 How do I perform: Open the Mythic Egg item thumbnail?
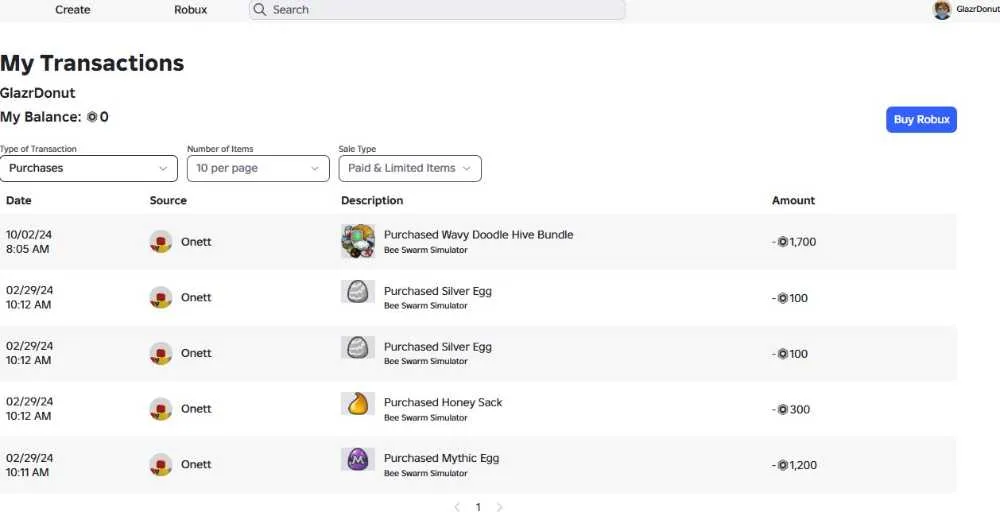(x=358, y=459)
